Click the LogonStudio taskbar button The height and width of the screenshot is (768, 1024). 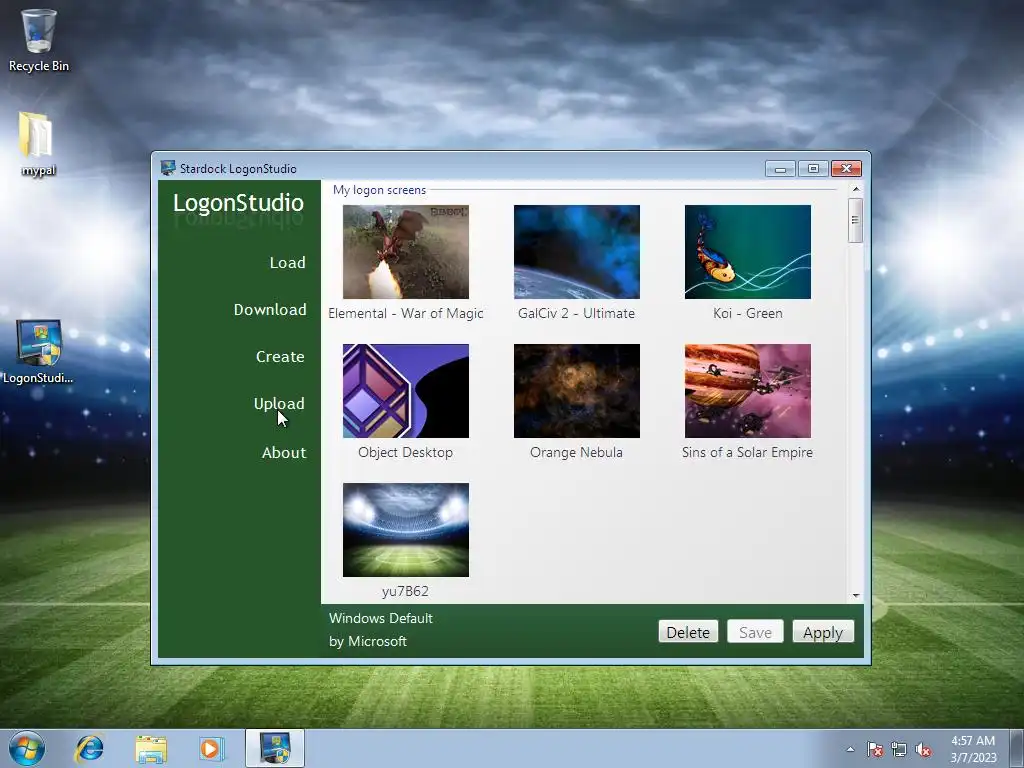click(x=275, y=748)
